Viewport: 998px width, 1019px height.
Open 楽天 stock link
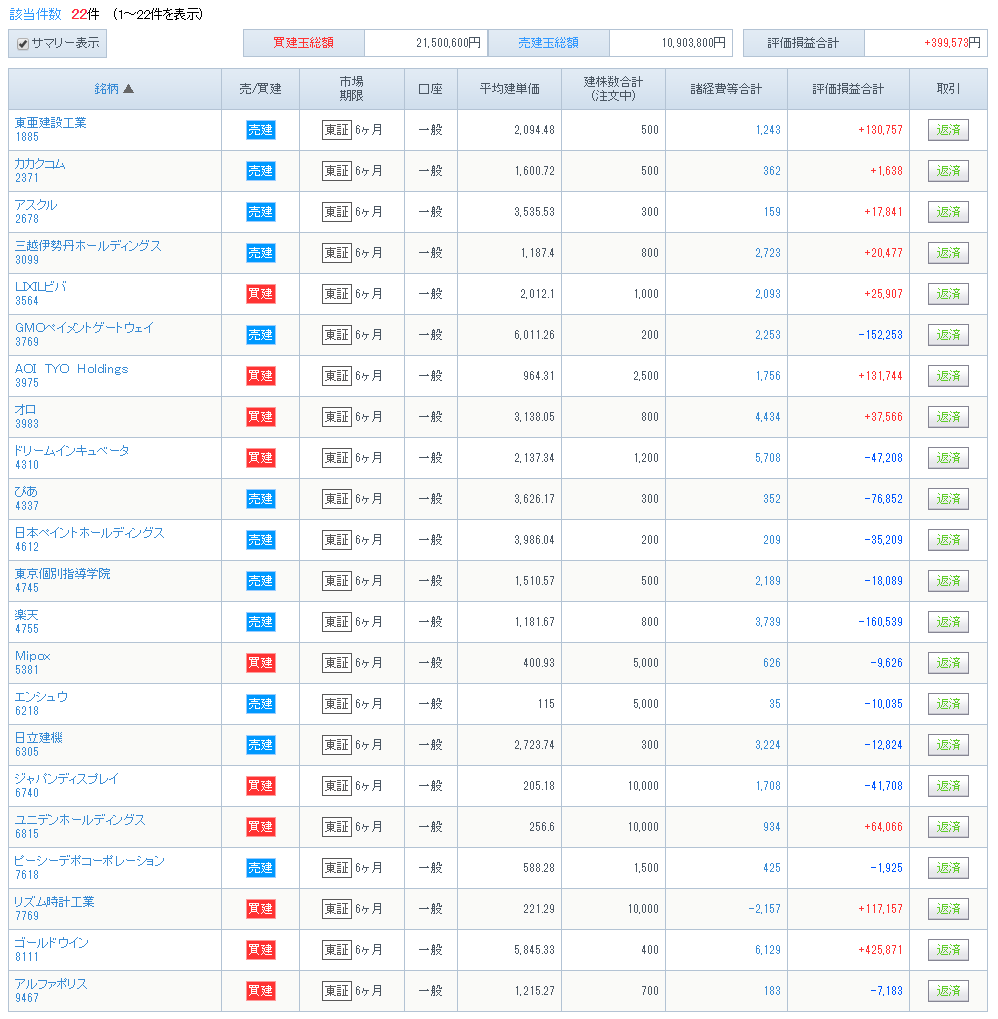27,614
